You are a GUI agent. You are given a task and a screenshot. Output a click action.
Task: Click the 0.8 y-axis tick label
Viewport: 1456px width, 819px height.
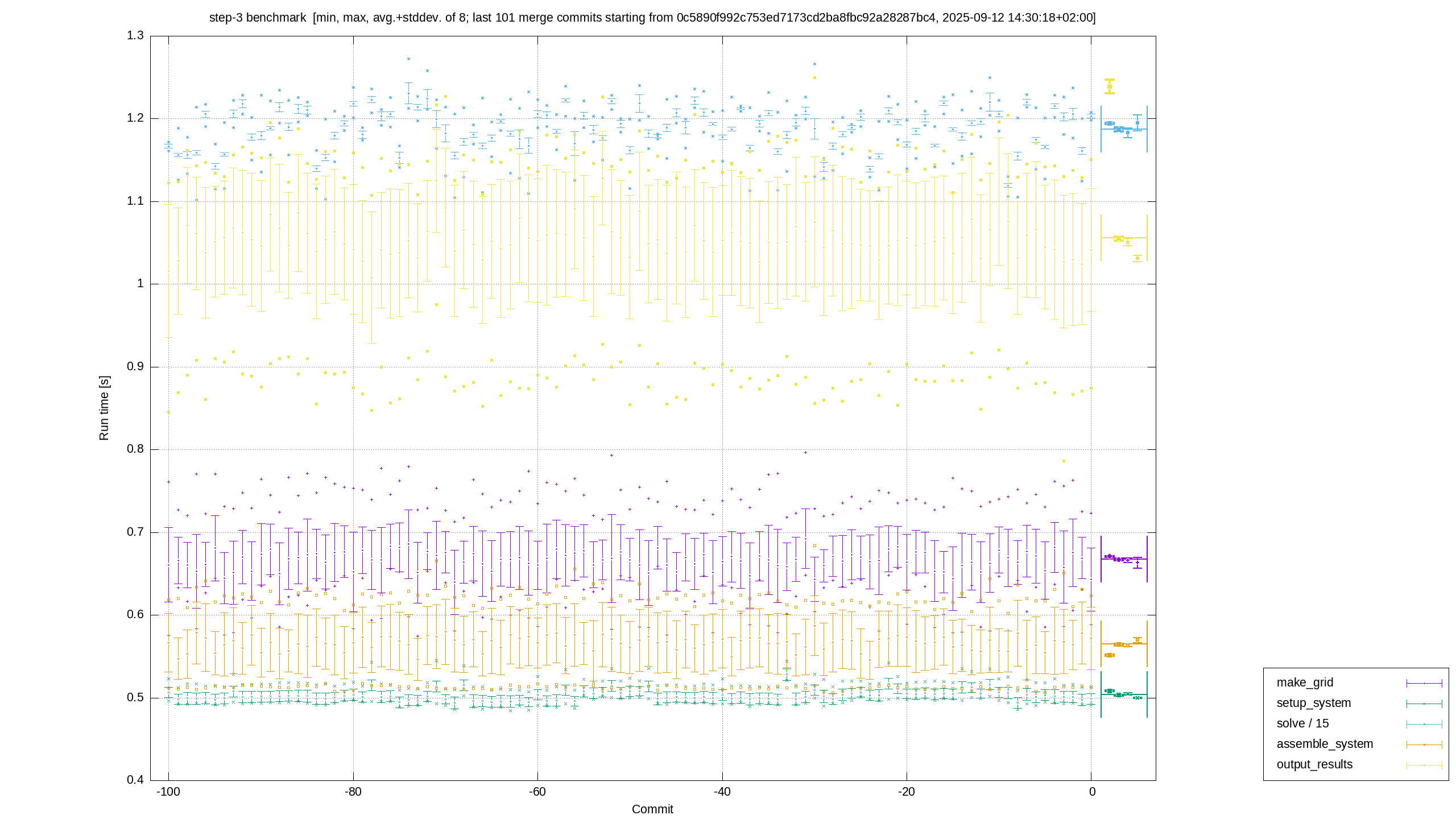tap(135, 449)
